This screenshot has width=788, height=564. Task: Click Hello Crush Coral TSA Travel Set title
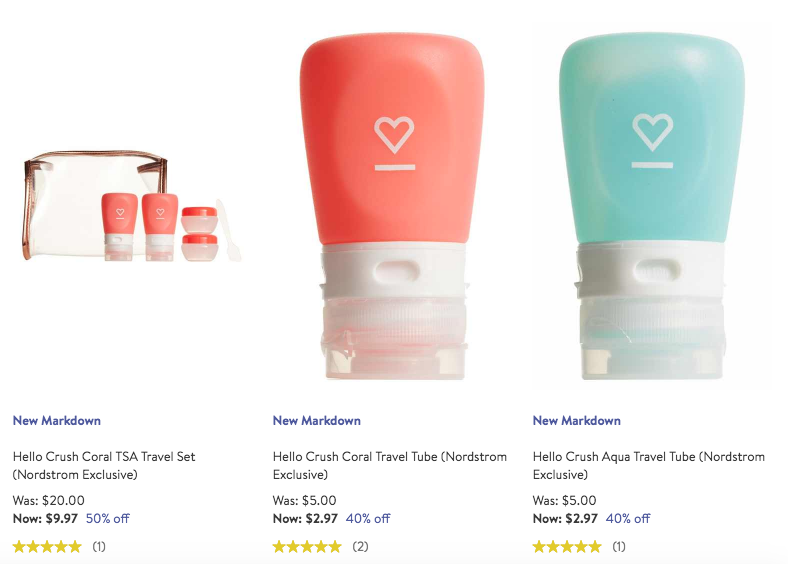104,465
